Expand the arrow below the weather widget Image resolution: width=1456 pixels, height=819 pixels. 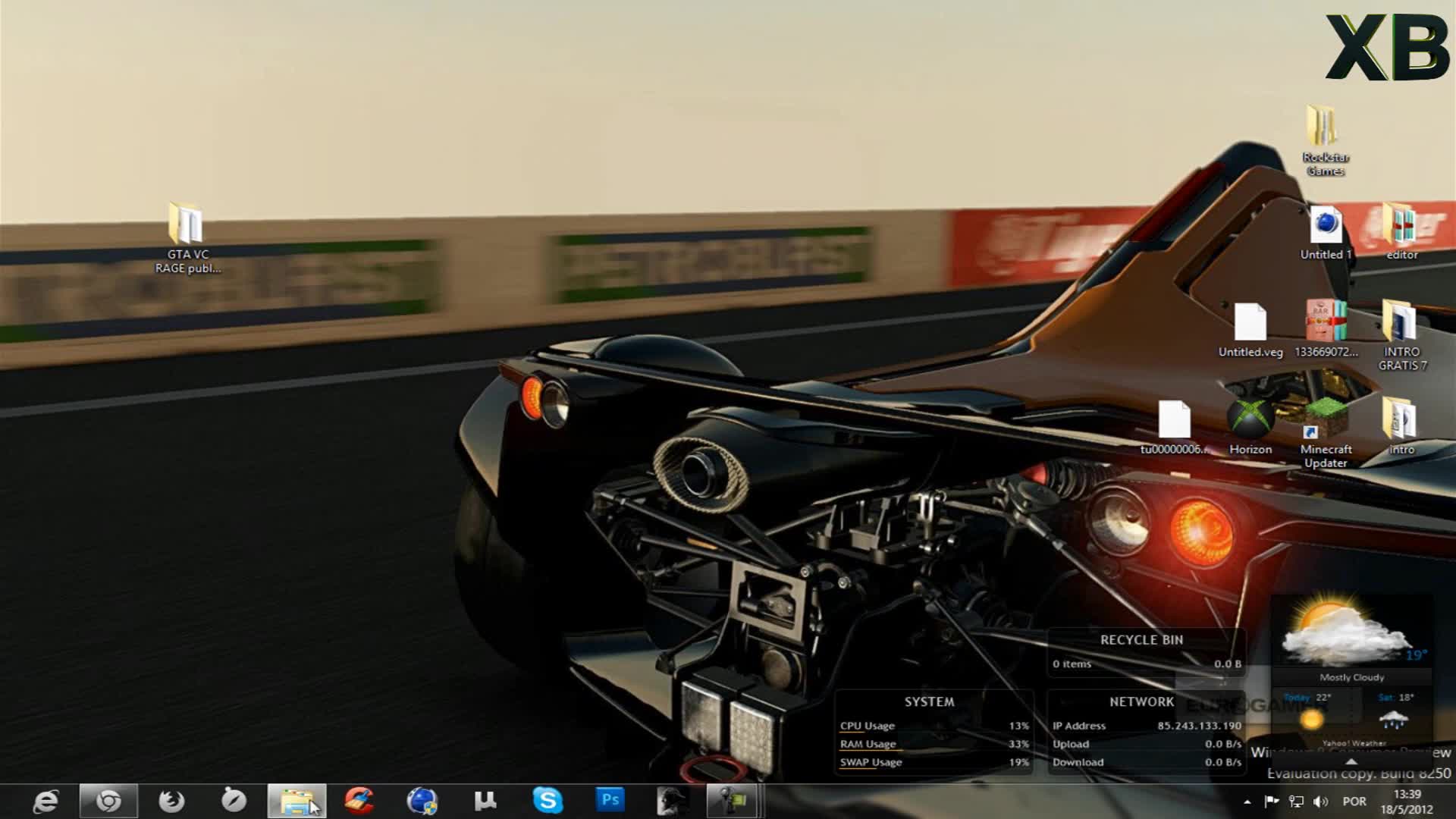point(1351,761)
